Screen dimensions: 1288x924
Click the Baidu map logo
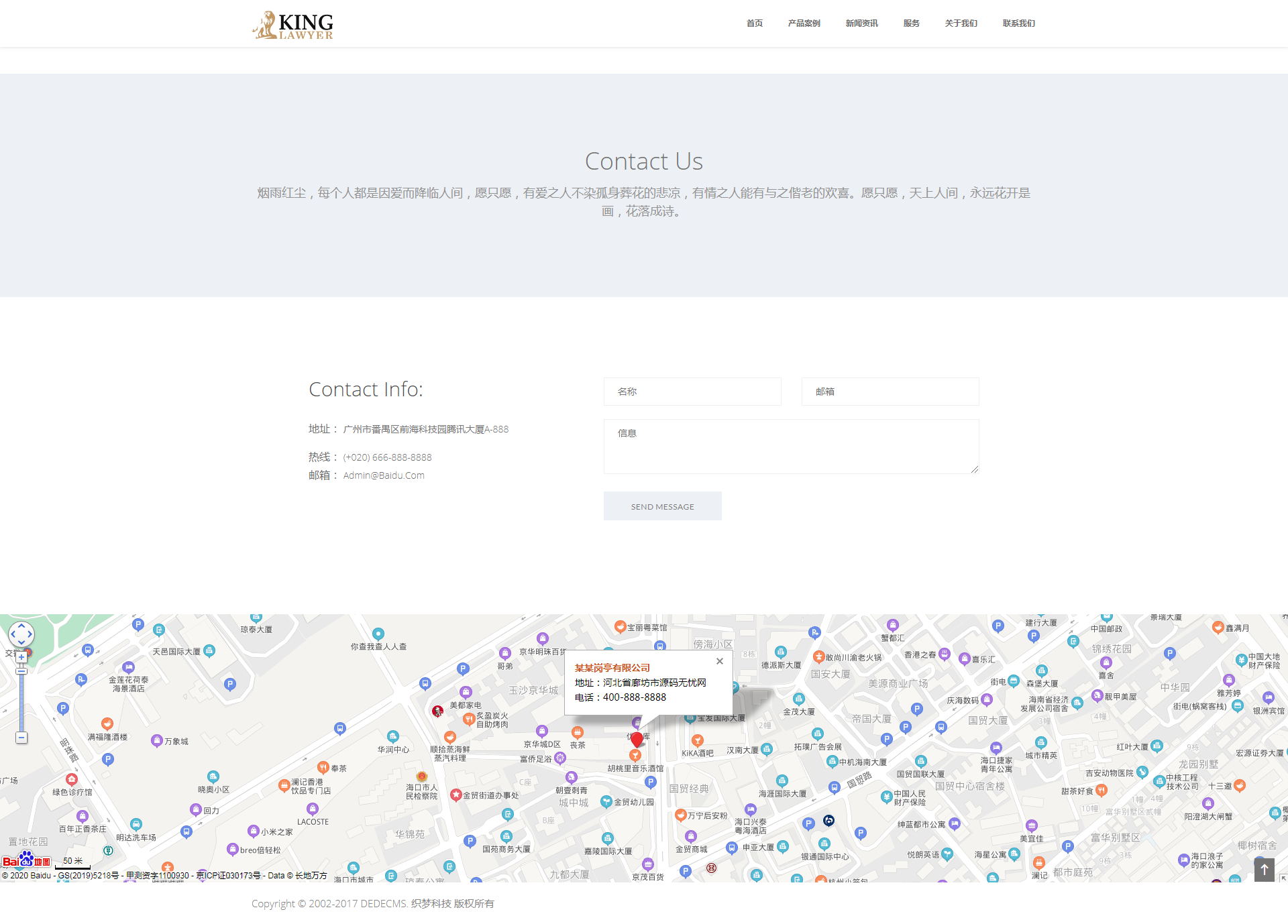pyautogui.click(x=27, y=860)
